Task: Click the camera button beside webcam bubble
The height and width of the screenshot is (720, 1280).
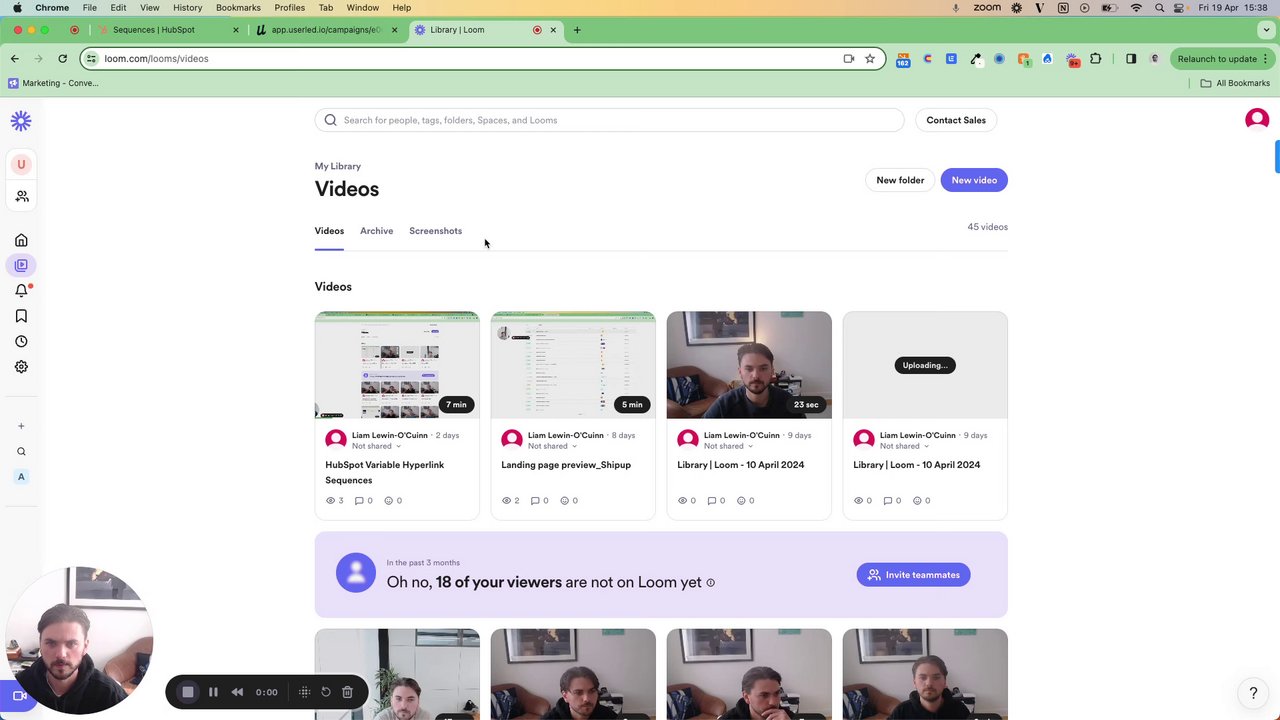Action: tap(17, 696)
